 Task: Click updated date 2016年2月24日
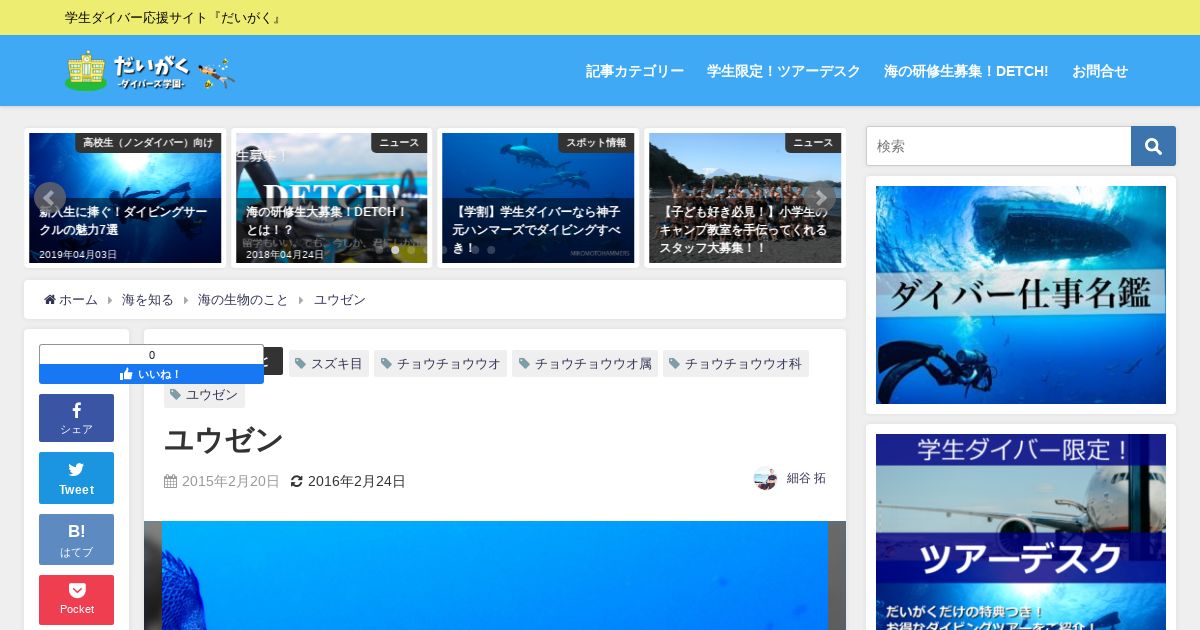click(x=357, y=481)
